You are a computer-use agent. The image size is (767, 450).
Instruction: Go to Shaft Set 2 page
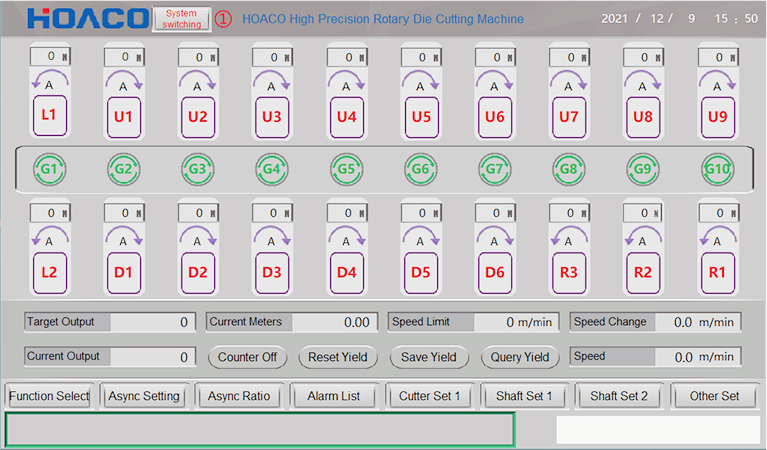click(619, 396)
